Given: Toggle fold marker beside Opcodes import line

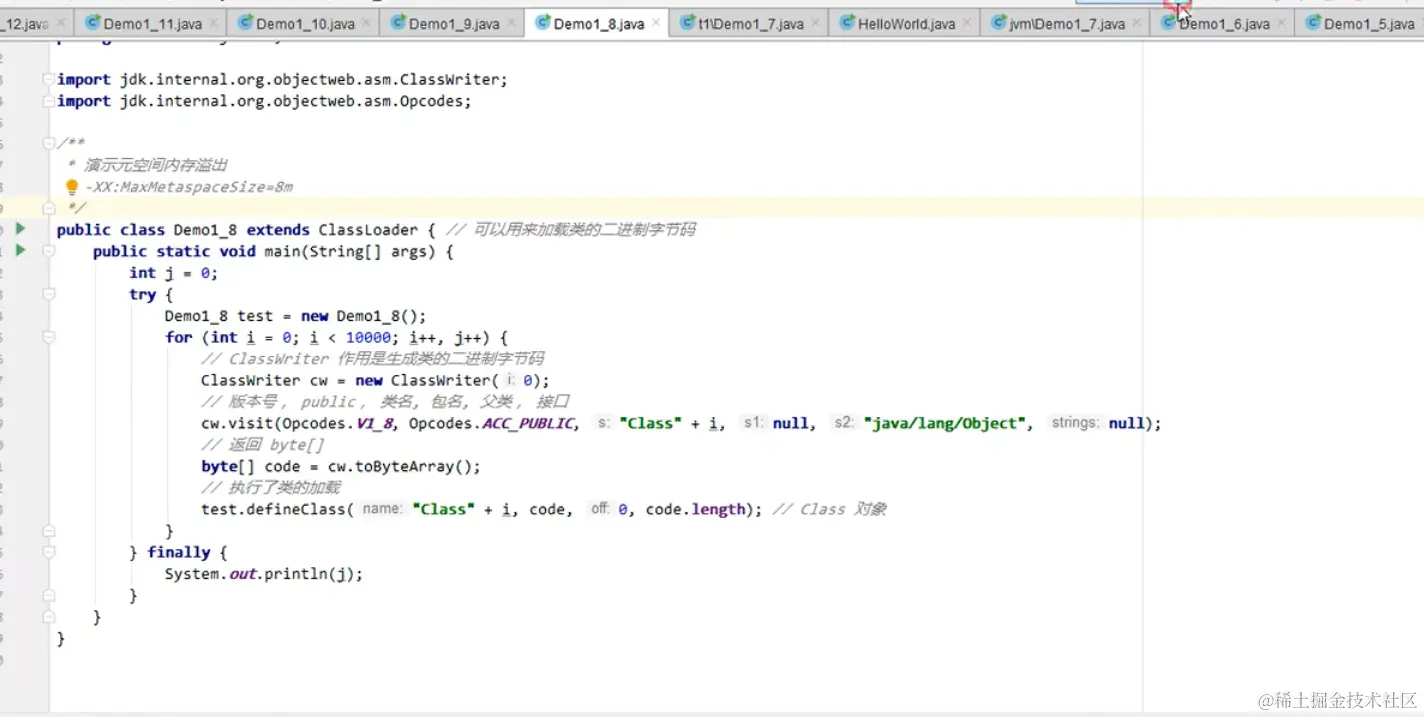Looking at the screenshot, I should coord(49,101).
